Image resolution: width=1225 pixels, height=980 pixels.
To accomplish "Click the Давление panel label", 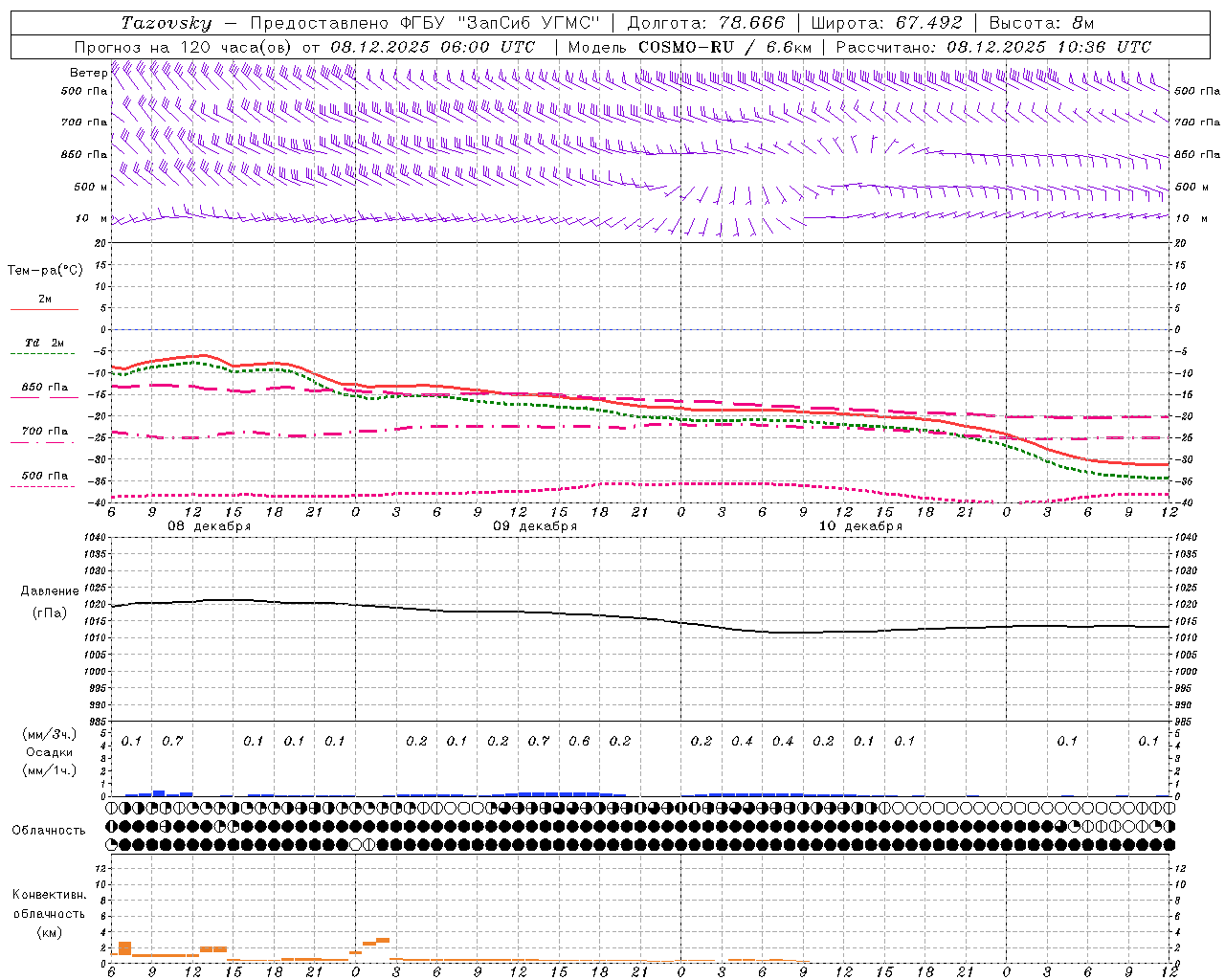I will point(50,591).
